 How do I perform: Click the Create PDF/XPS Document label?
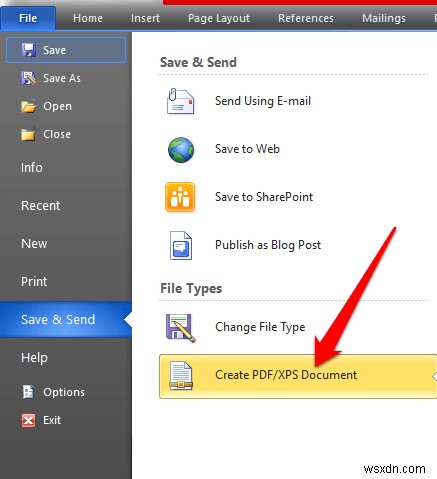point(286,375)
